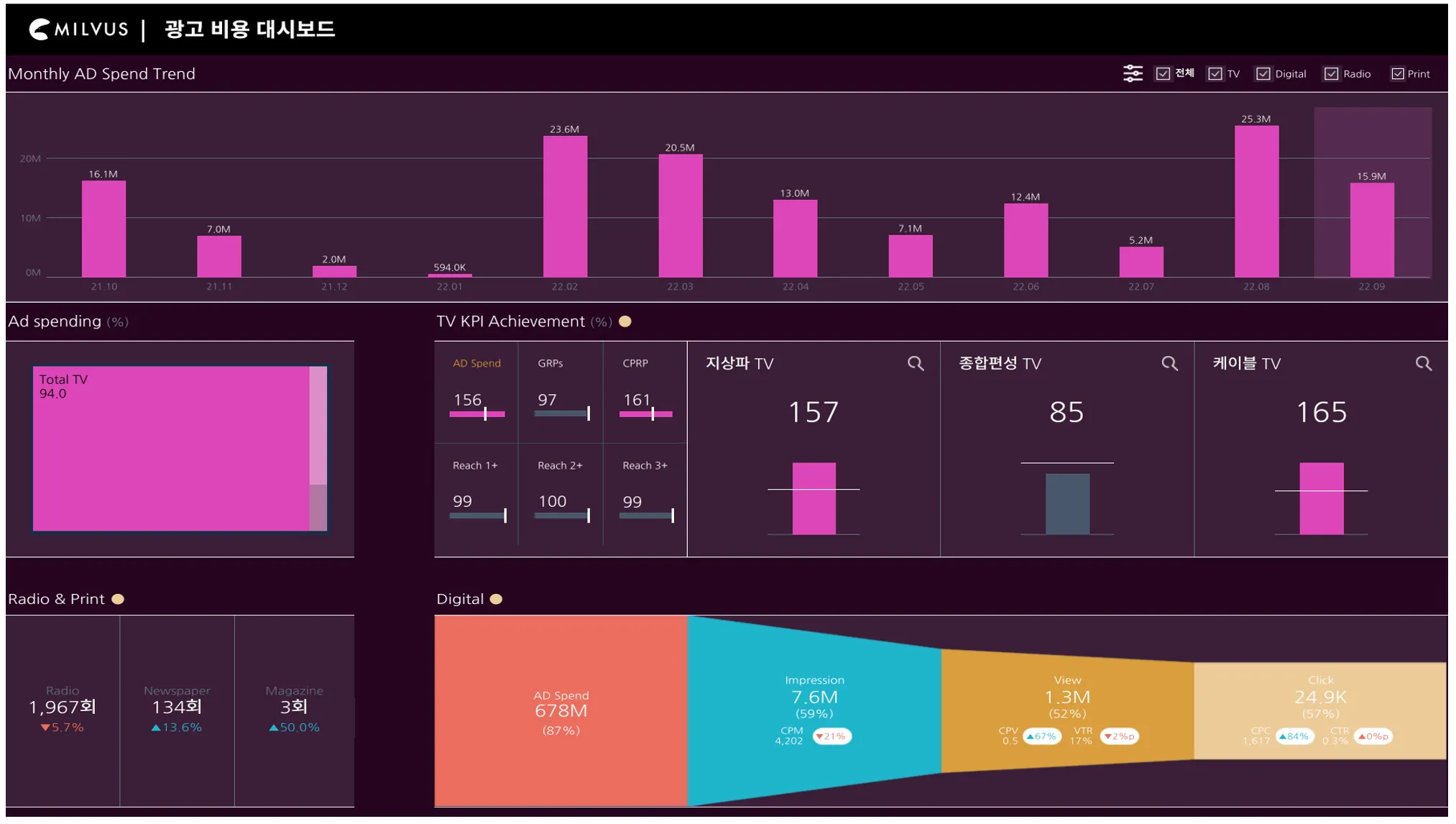This screenshot has width=1456, height=824.
Task: Uncheck the TV filter checkbox
Action: point(1215,74)
